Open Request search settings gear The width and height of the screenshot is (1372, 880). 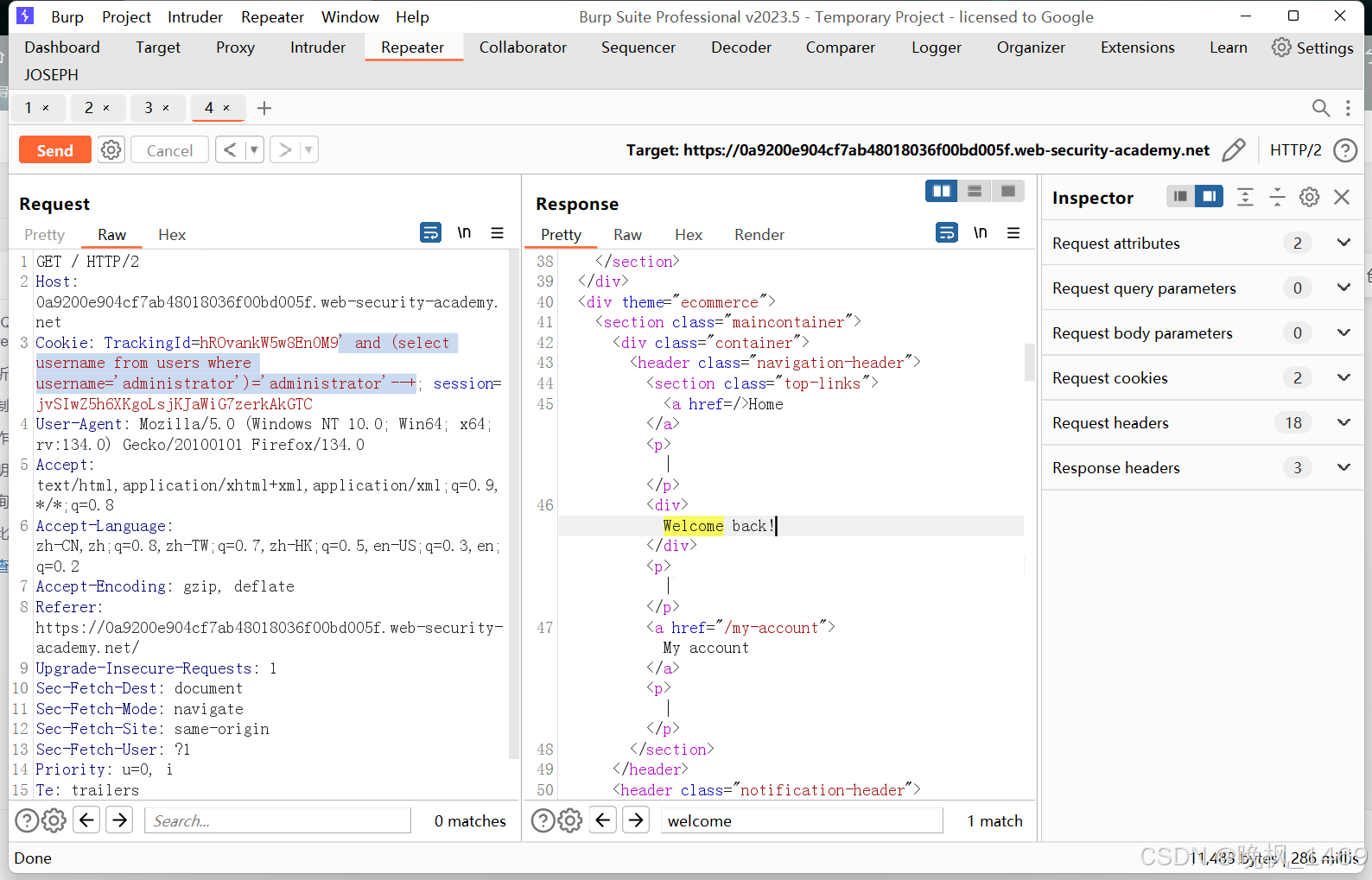54,820
